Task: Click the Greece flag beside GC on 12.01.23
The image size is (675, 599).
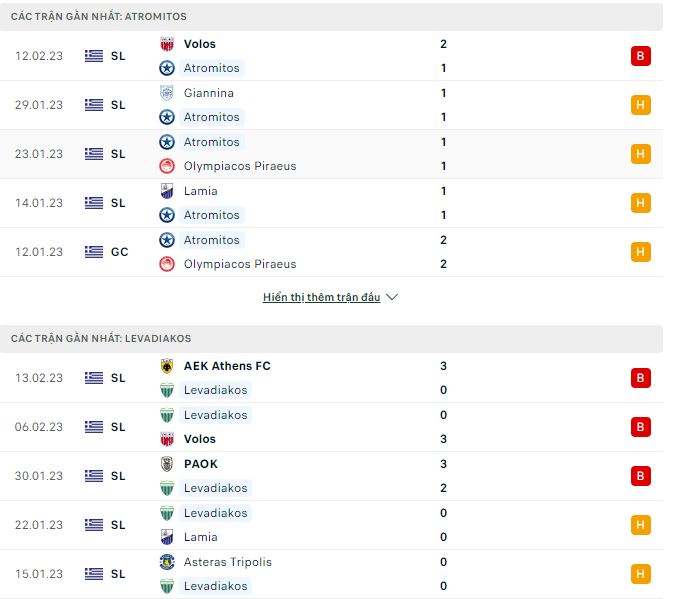Action: 94,252
